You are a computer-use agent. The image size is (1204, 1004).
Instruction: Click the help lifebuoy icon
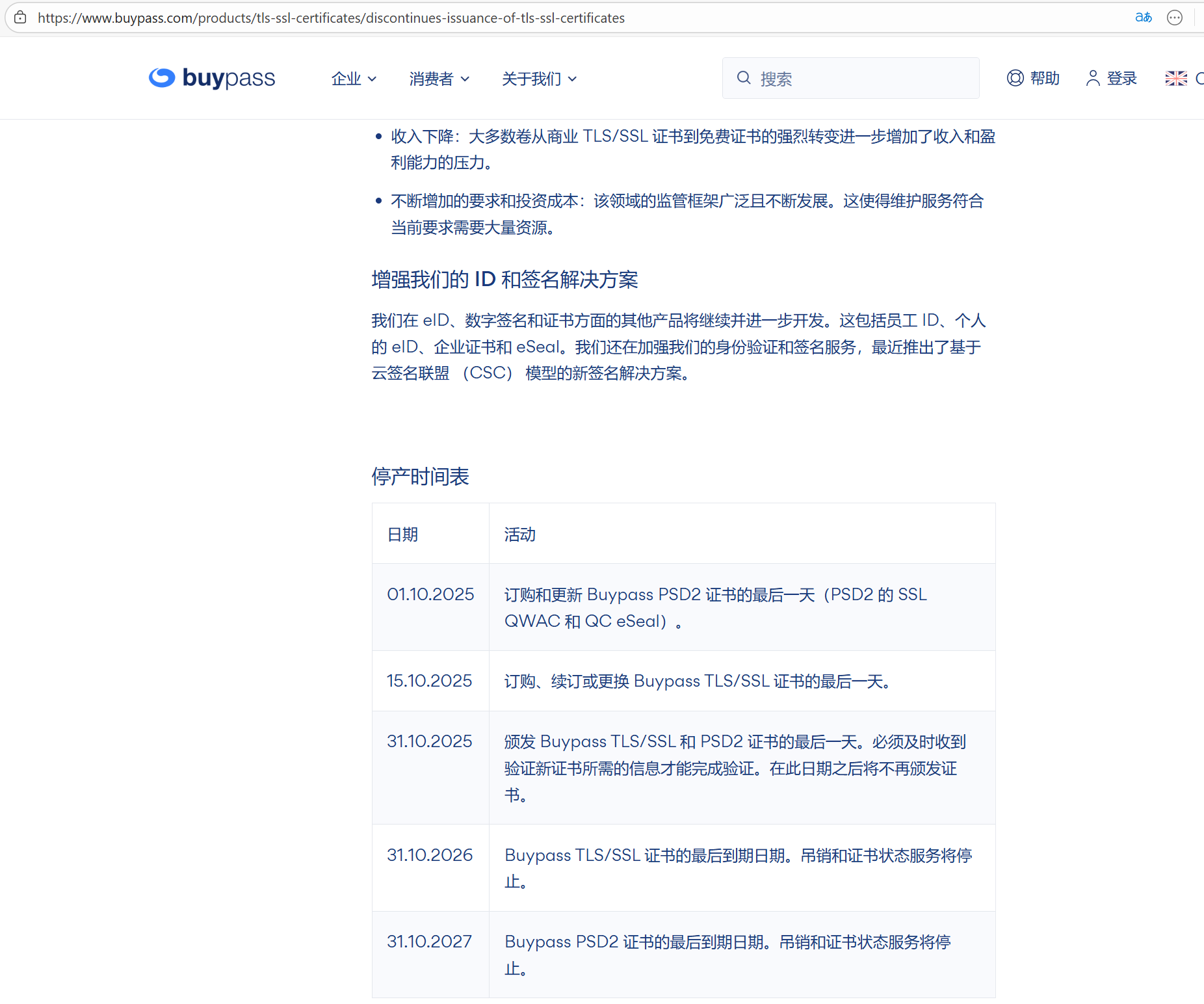click(x=1015, y=78)
